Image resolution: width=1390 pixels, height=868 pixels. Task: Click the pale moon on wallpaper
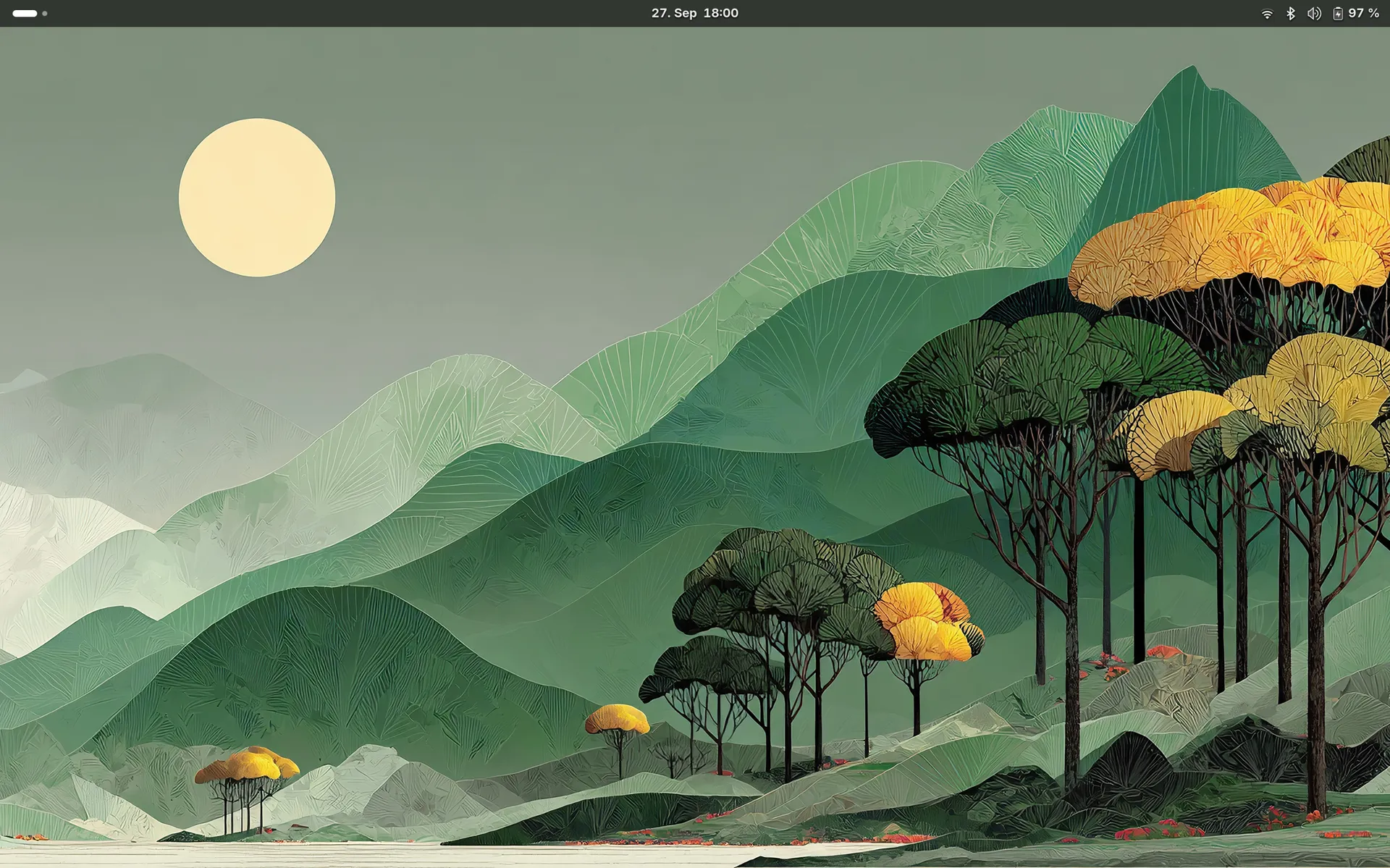coord(257,197)
